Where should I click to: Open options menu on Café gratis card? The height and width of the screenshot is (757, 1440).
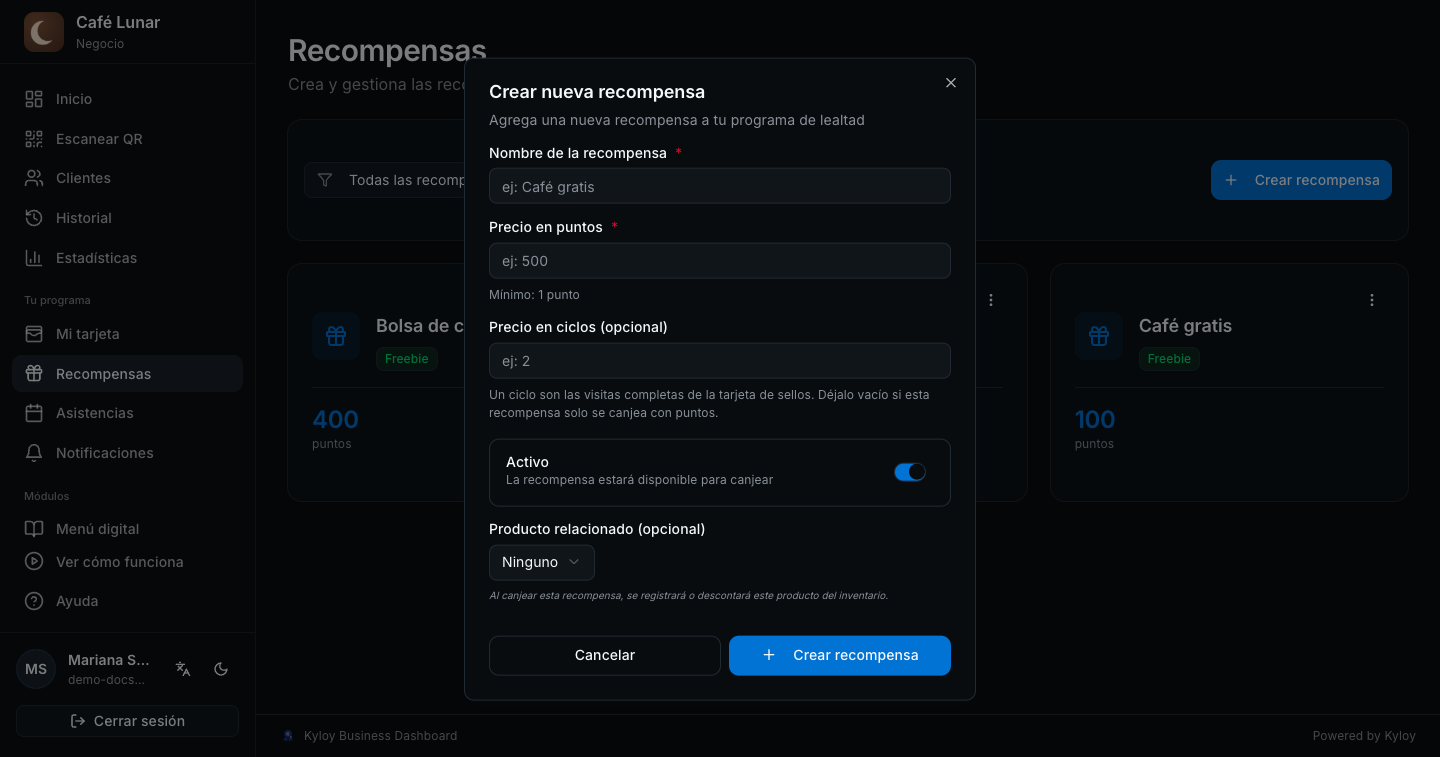tap(1372, 300)
